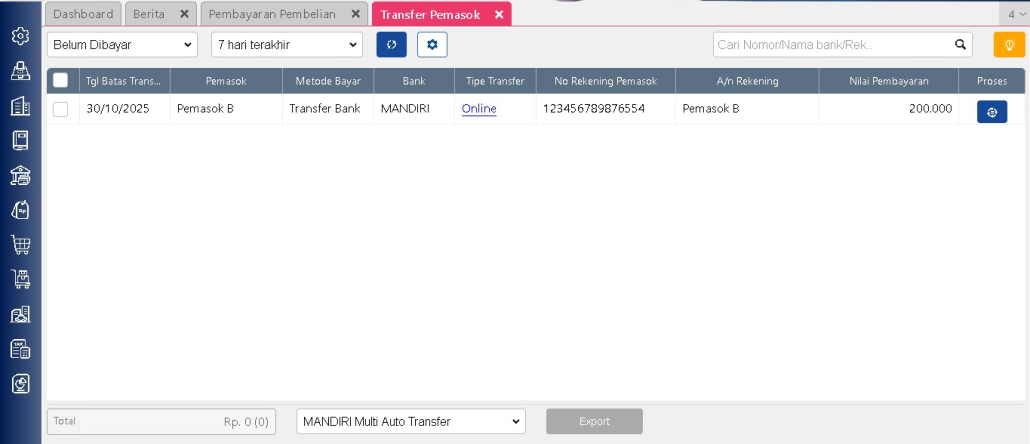Expand the 7 hari terakhir period dropdown
Image resolution: width=1030 pixels, height=444 pixels.
pos(287,44)
